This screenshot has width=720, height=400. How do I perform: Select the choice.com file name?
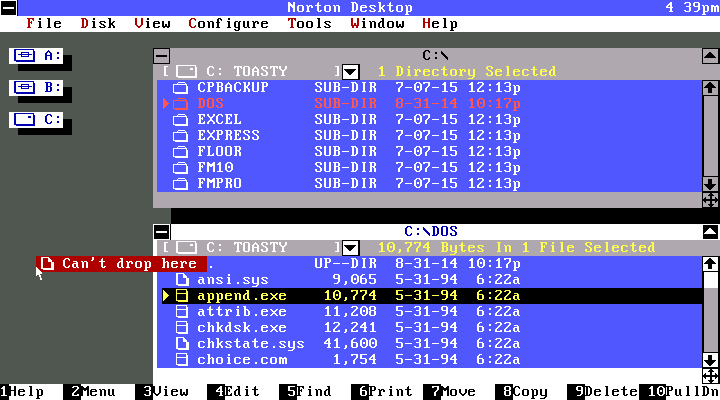click(x=242, y=360)
